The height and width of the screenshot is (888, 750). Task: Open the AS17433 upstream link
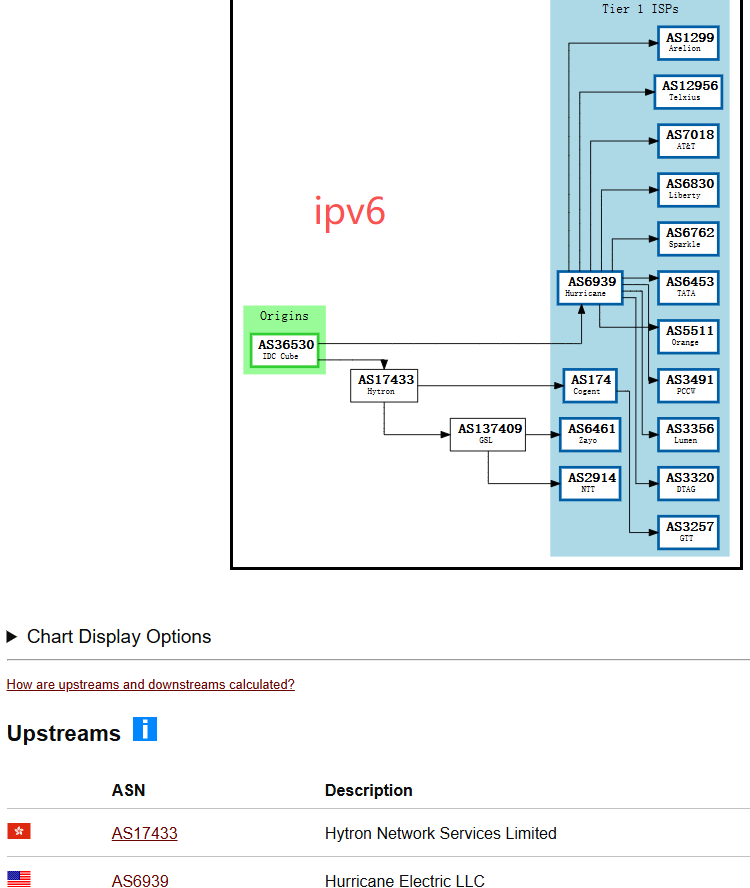(144, 833)
